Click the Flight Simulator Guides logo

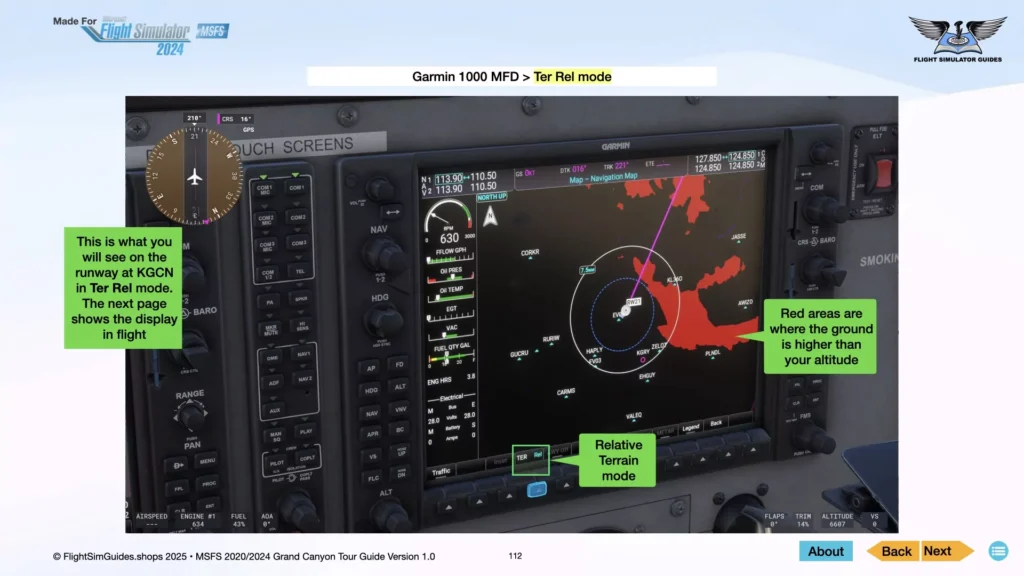pyautogui.click(x=957, y=38)
